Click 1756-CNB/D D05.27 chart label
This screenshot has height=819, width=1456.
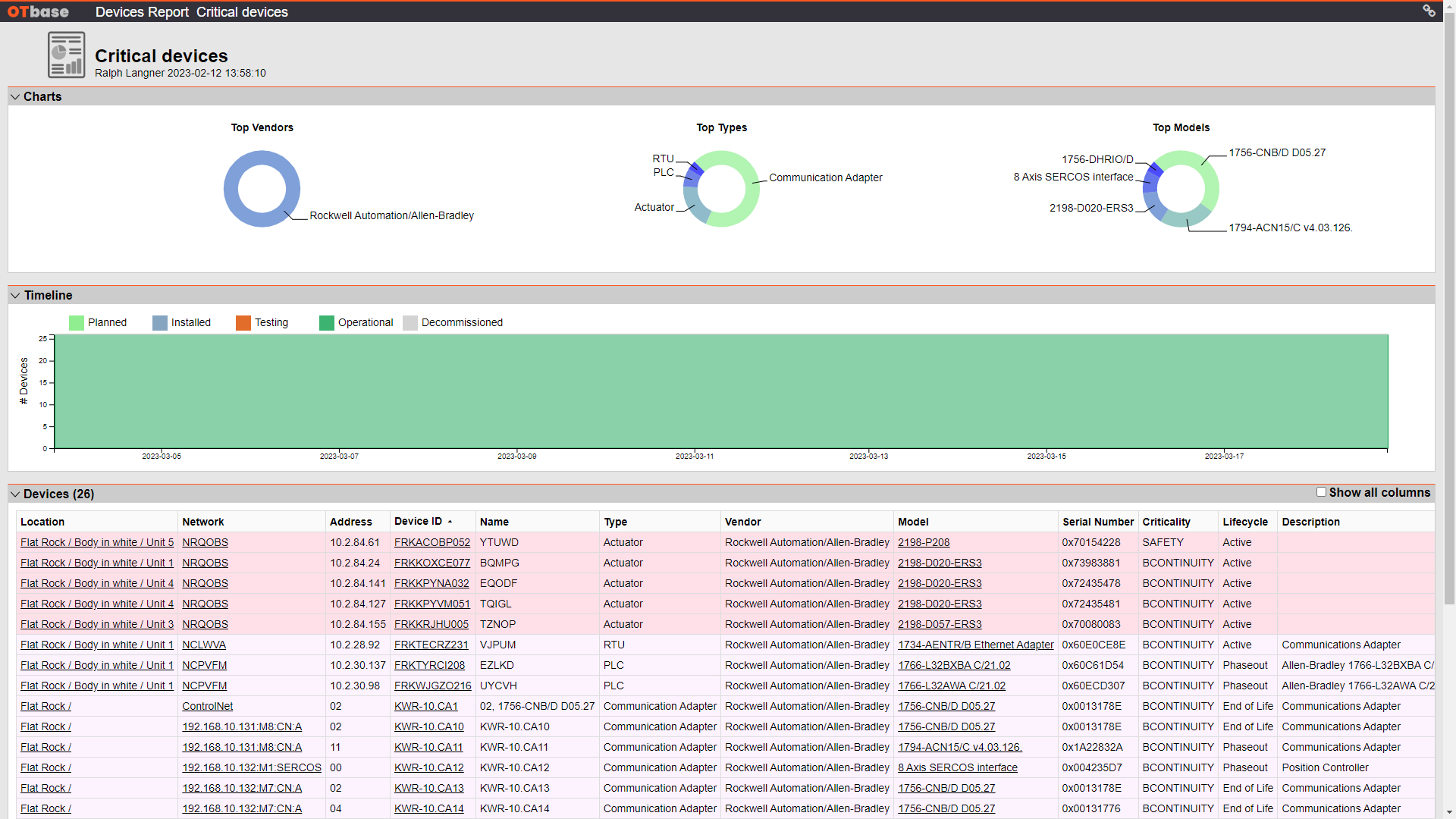pos(1277,153)
